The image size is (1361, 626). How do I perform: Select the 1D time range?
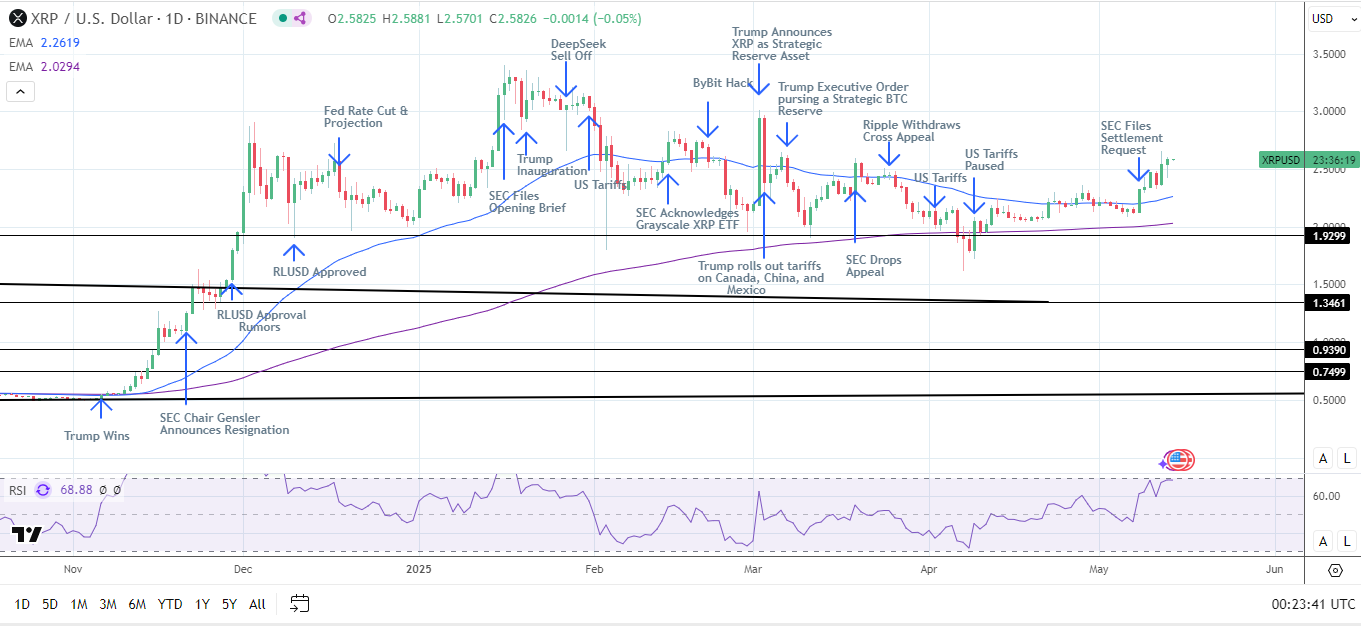coord(22,604)
